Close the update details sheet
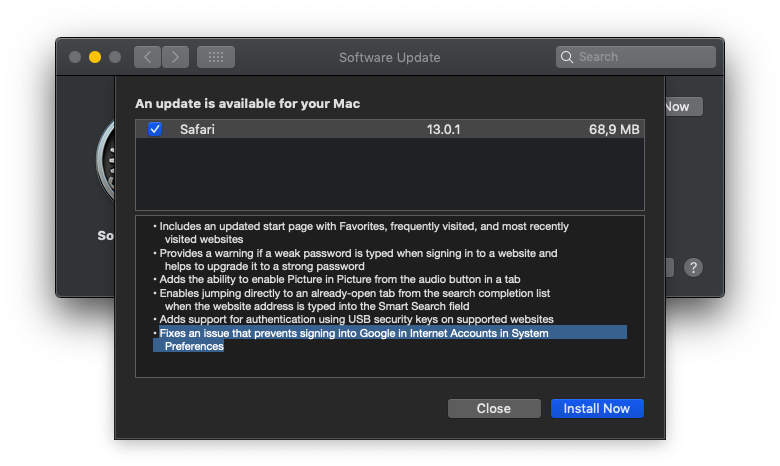 494,408
